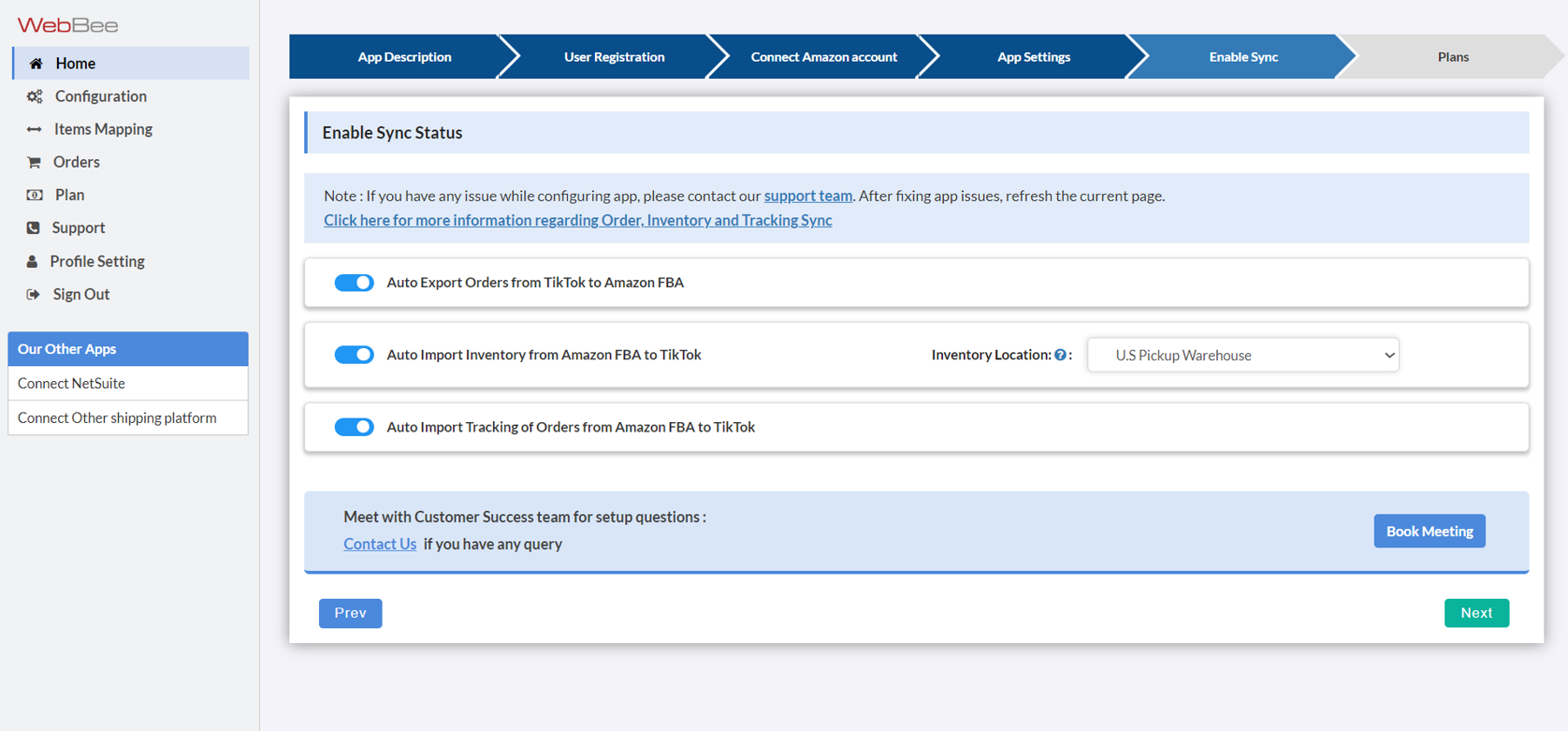This screenshot has height=731, width=1568.
Task: Click the WebBee logo
Action: coord(67,25)
